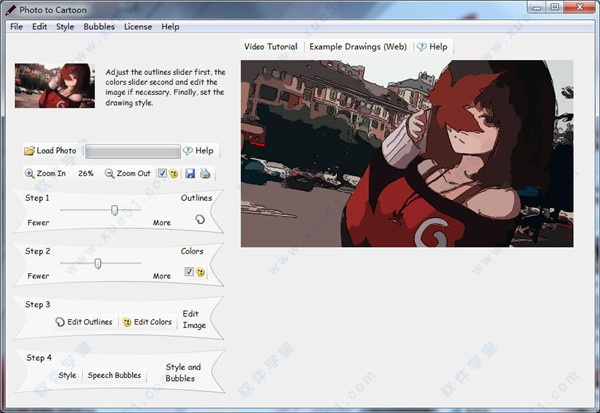Click the Style and Bubbles label
Viewport: 600px width, 413px height.
[x=183, y=372]
